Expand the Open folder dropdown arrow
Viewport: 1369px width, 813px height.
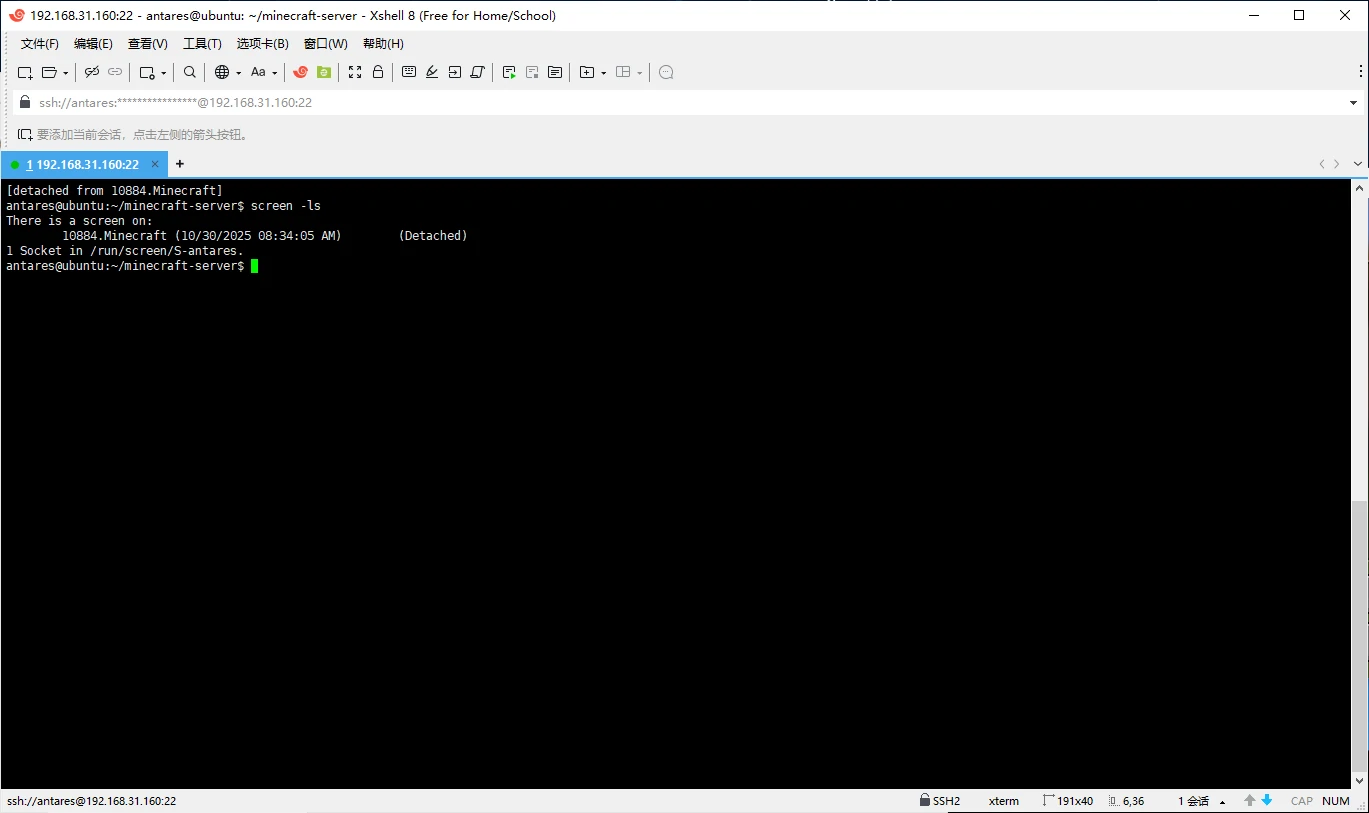[x=66, y=73]
